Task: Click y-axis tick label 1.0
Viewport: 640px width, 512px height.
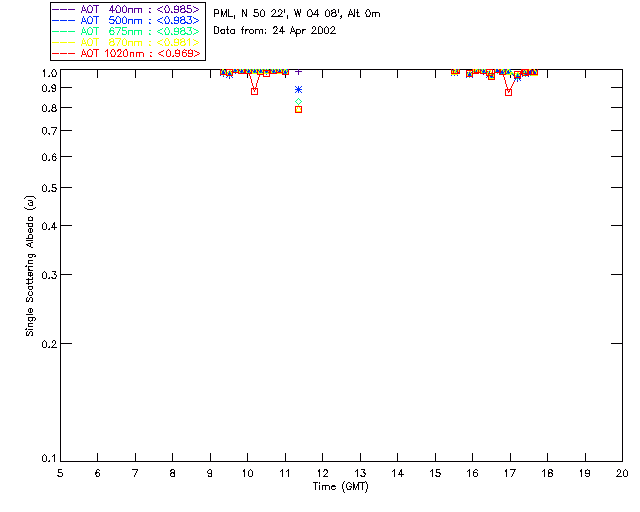Action: [x=49, y=73]
